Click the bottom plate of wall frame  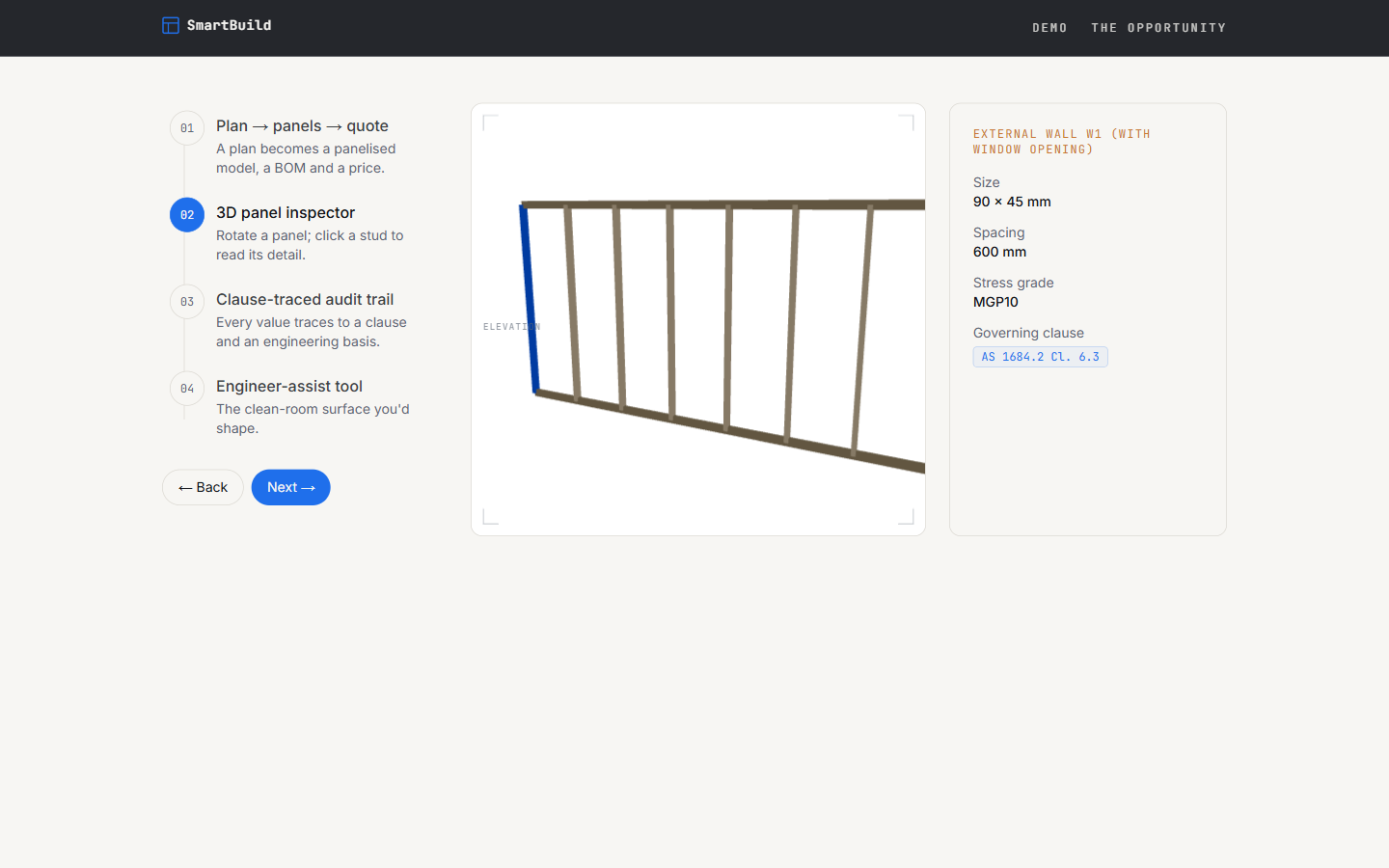pyautogui.click(x=730, y=430)
